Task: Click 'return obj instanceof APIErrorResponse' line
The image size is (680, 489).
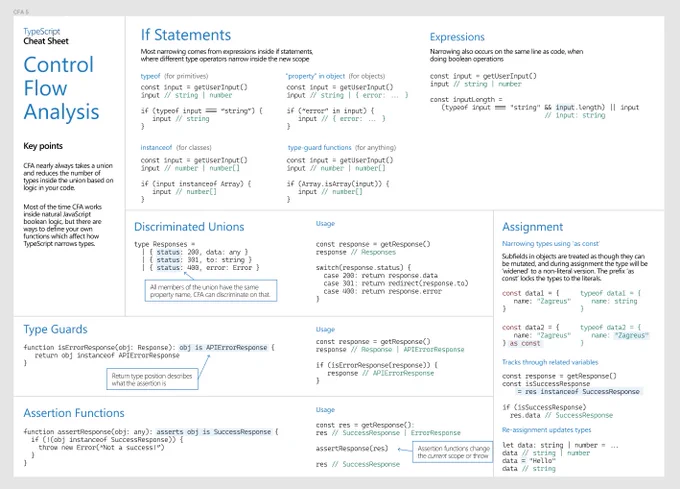Action: pyautogui.click(x=107, y=355)
